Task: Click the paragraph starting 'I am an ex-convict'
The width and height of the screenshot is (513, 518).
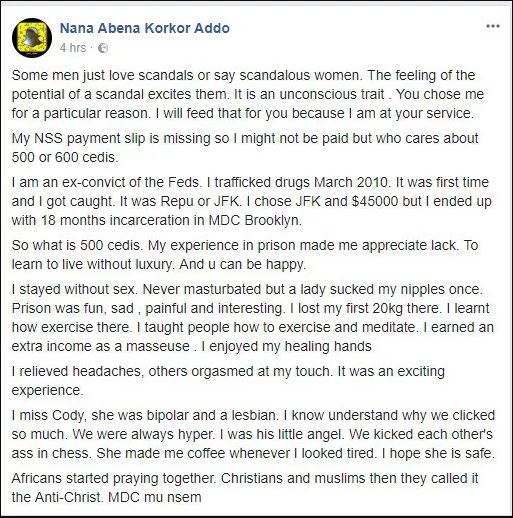Action: [251, 201]
